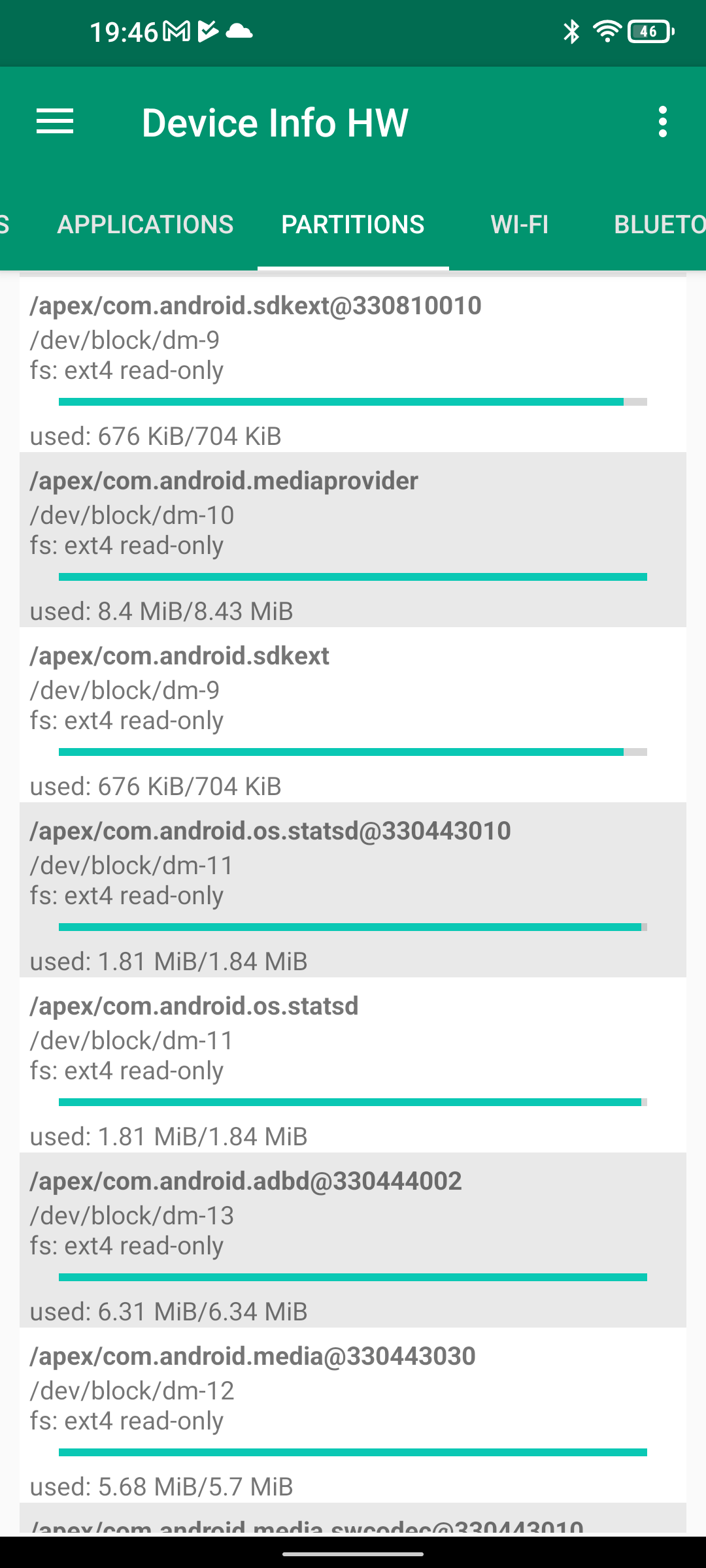Tap the Wi-Fi signal status icon
Image resolution: width=706 pixels, height=1568 pixels.
point(607,31)
